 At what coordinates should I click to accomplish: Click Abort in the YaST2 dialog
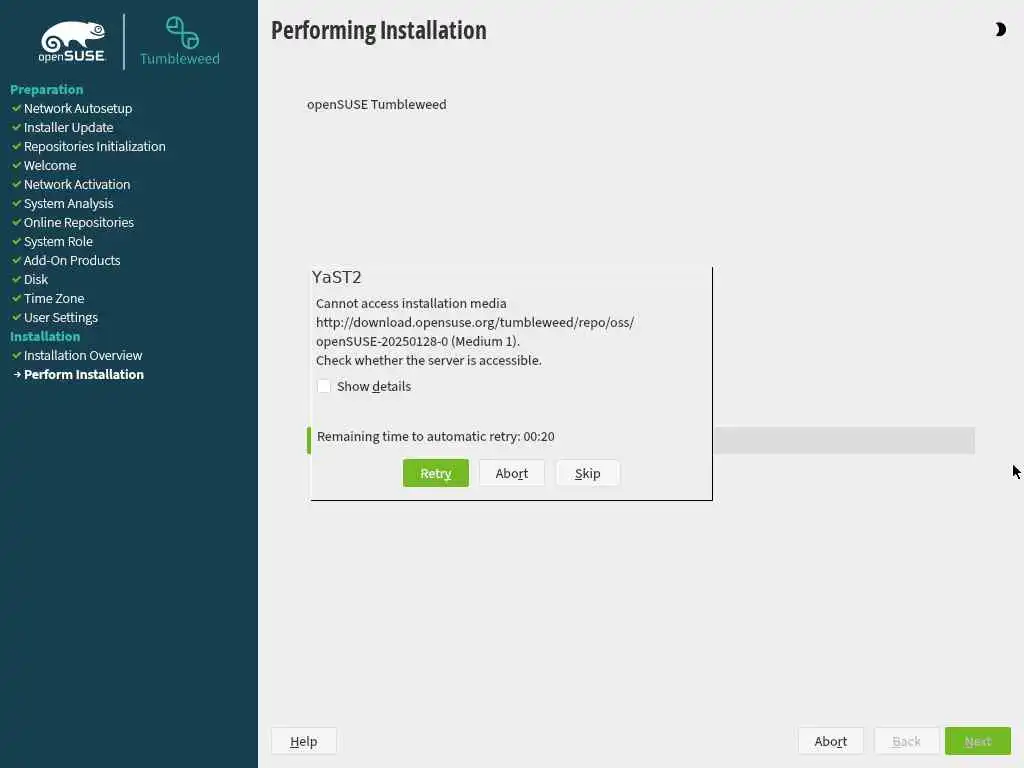[x=511, y=473]
